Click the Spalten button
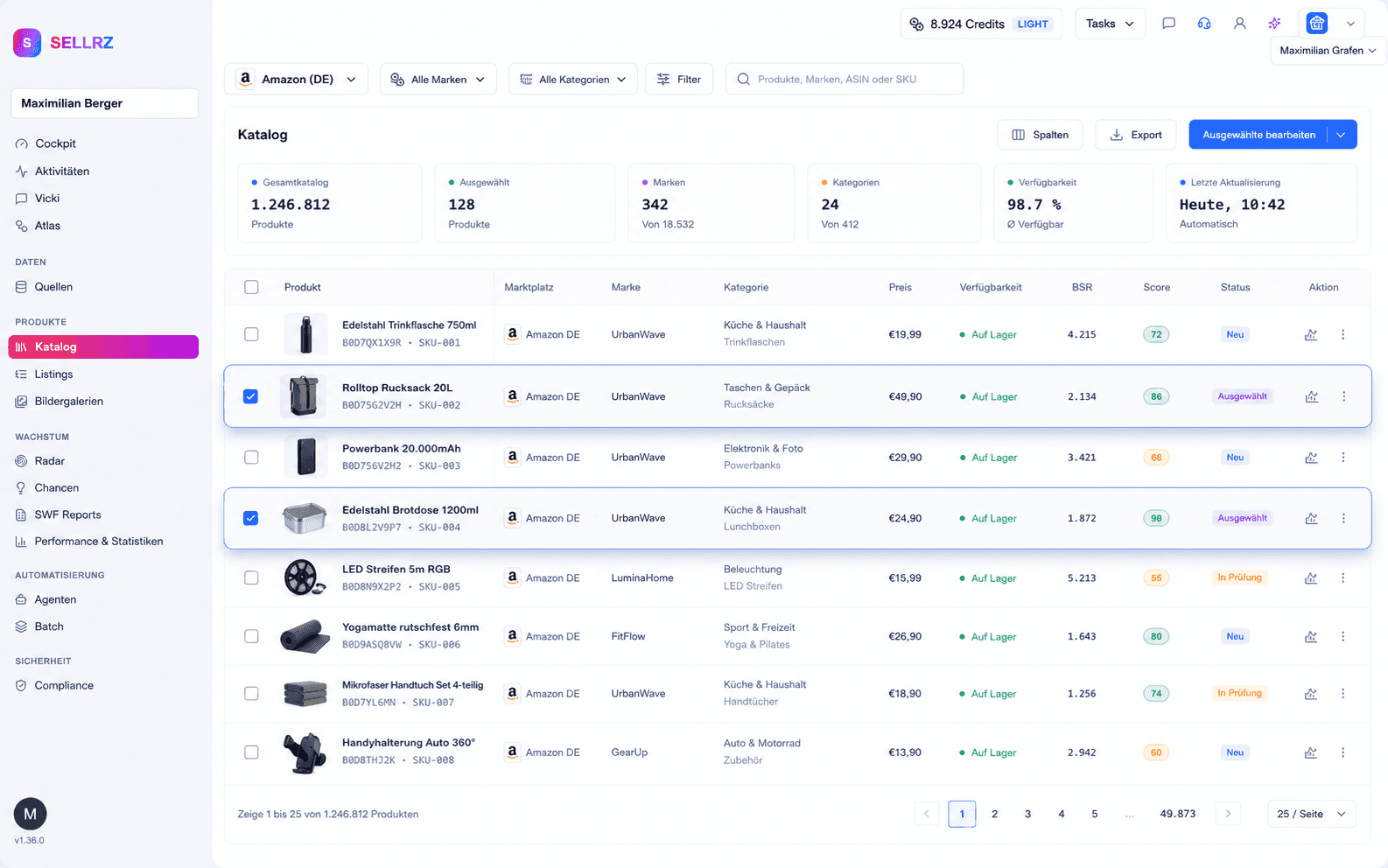Viewport: 1388px width, 868px height. tap(1040, 135)
